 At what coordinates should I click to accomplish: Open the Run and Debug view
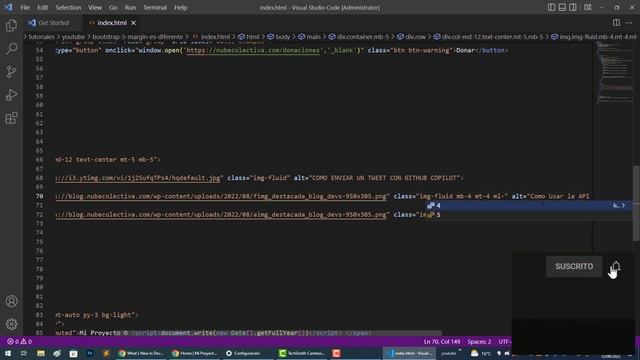coord(11,95)
